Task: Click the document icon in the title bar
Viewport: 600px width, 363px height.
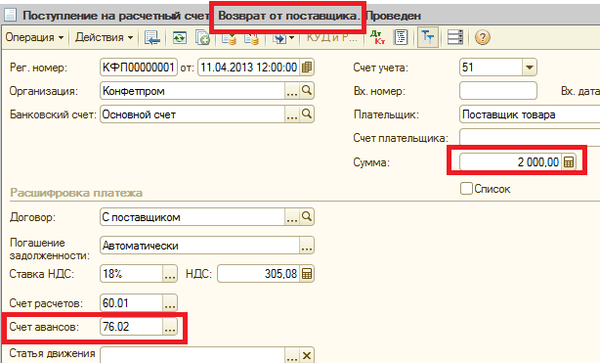Action: click(x=10, y=15)
